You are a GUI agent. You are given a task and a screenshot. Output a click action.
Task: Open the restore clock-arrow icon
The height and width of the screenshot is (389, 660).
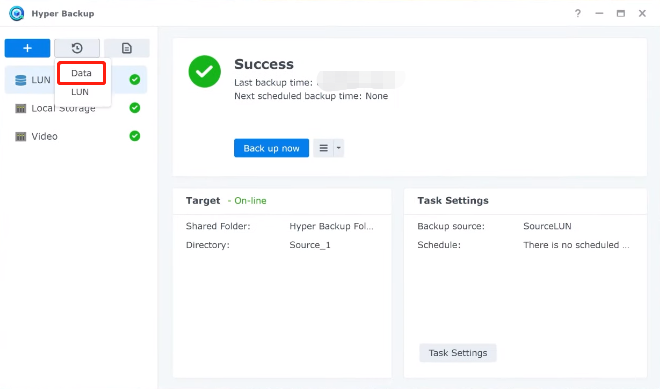tap(77, 48)
